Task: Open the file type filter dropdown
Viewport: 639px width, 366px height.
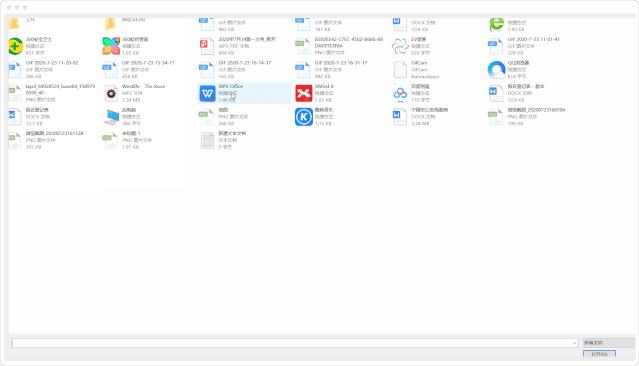Action: (x=608, y=343)
